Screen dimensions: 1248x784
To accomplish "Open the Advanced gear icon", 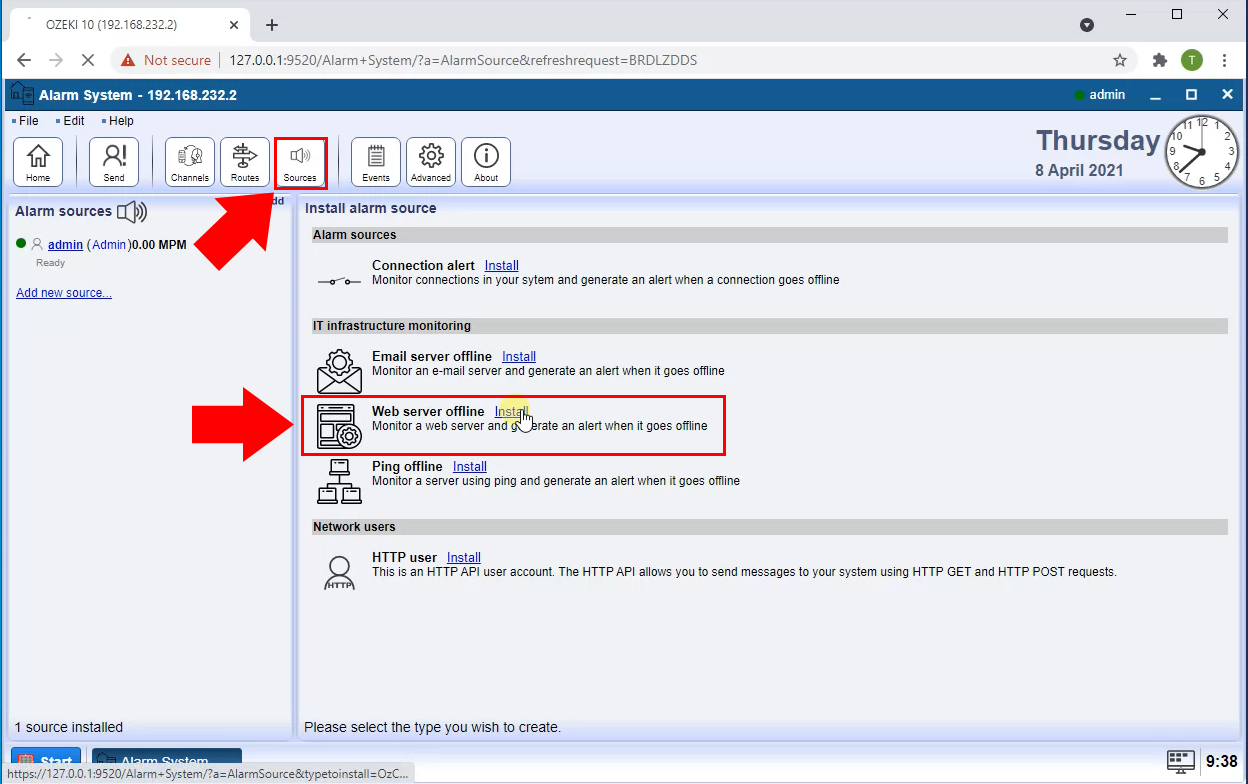I will [x=431, y=162].
